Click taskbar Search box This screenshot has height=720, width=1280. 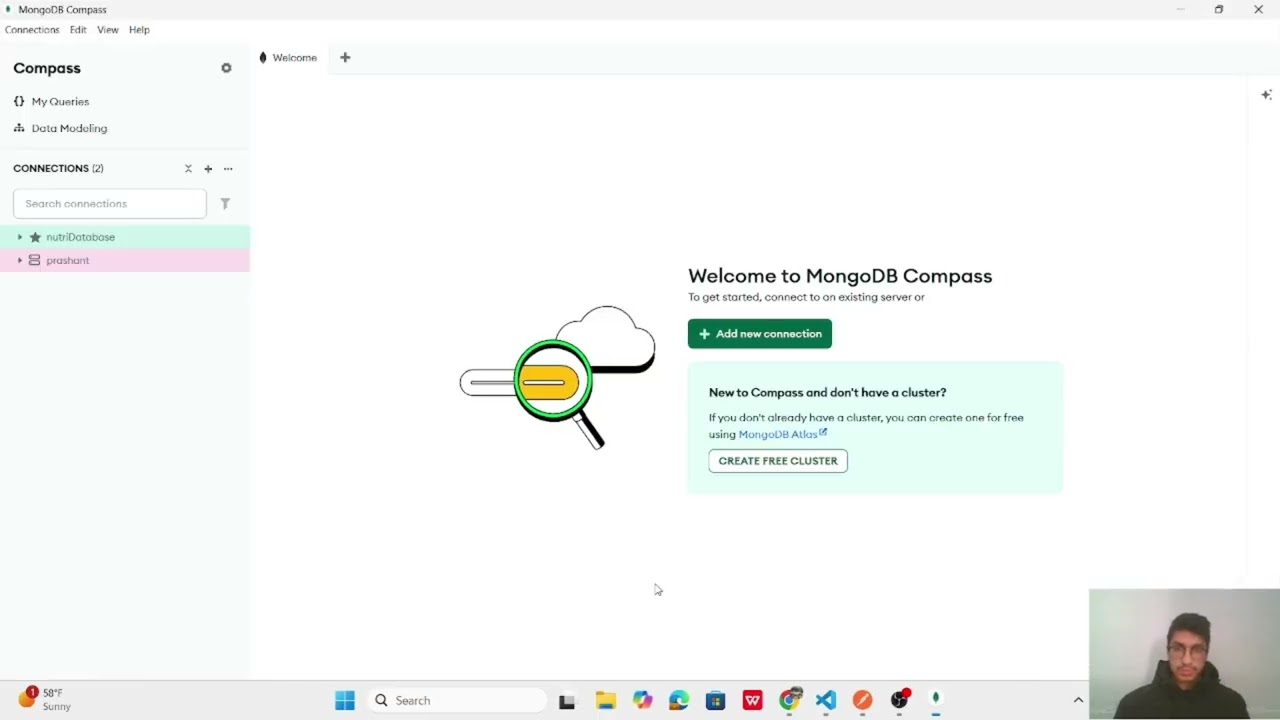455,701
